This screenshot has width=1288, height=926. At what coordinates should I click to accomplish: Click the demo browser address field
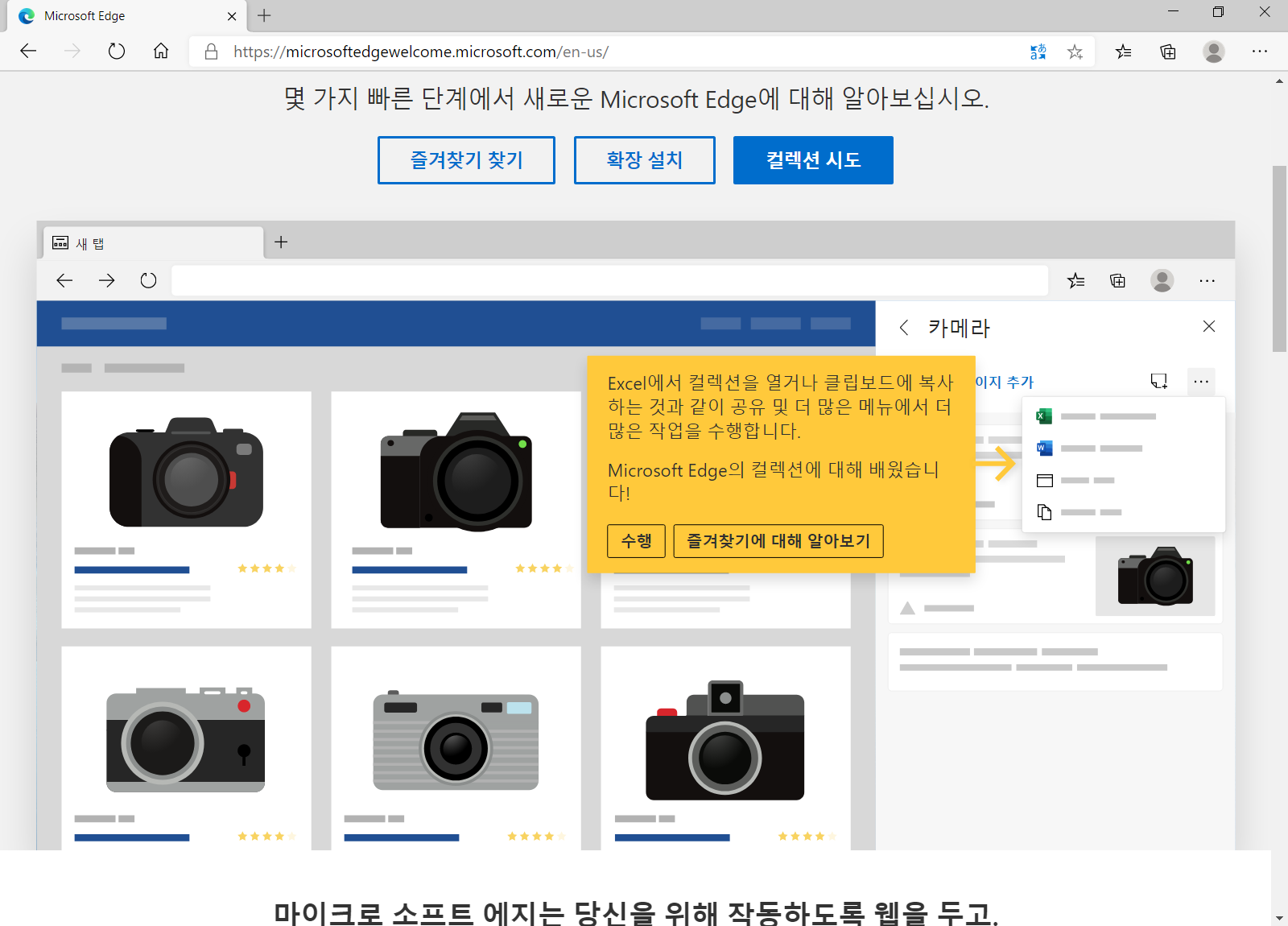coord(609,280)
